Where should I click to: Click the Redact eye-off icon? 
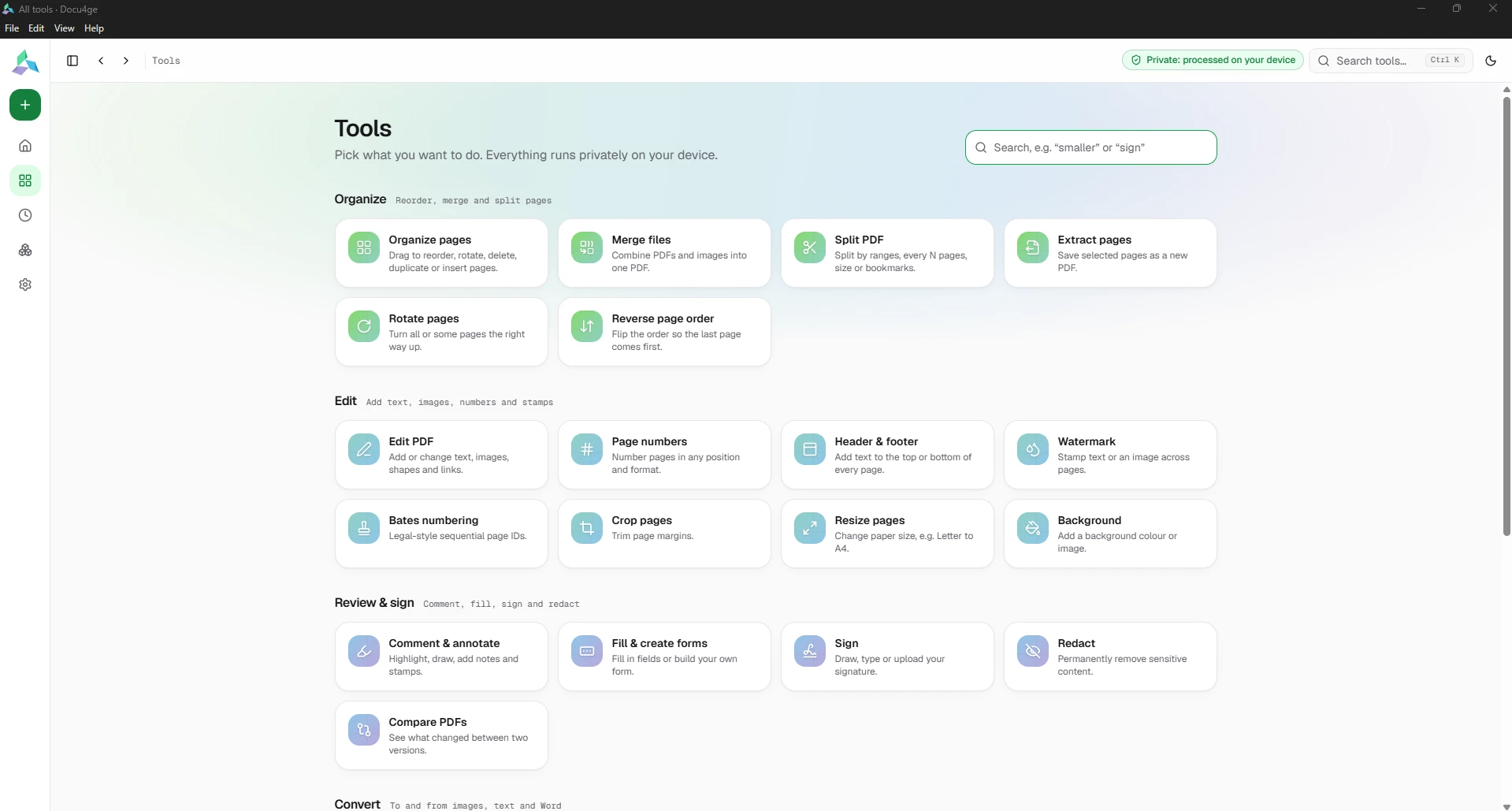(1033, 651)
